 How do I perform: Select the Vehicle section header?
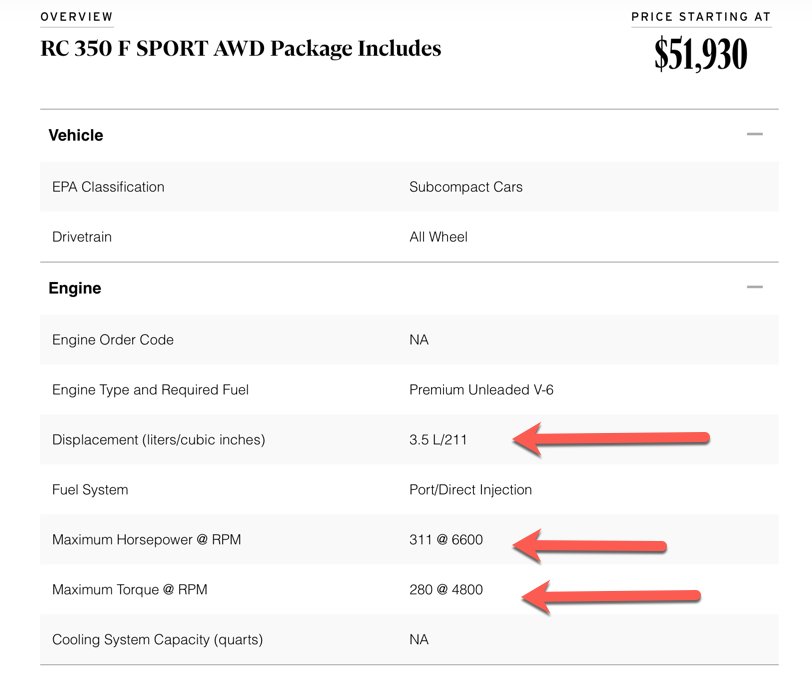tap(76, 135)
